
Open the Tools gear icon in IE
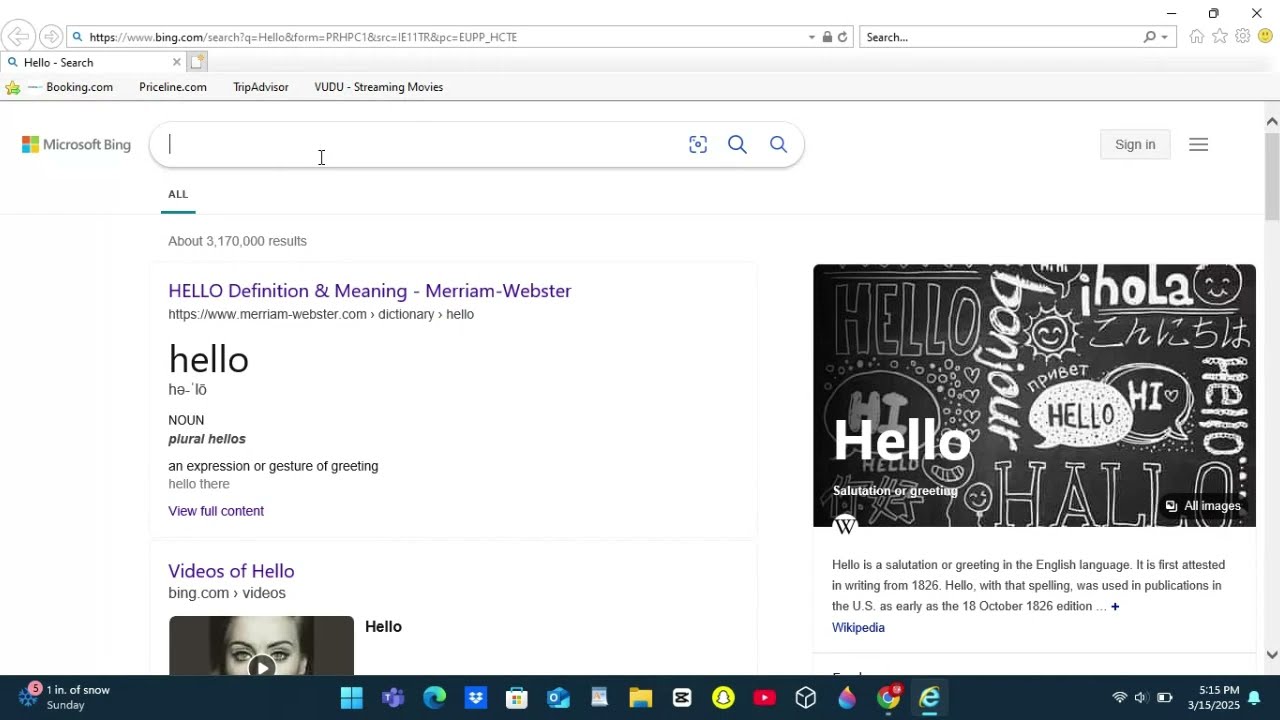pyautogui.click(x=1242, y=37)
